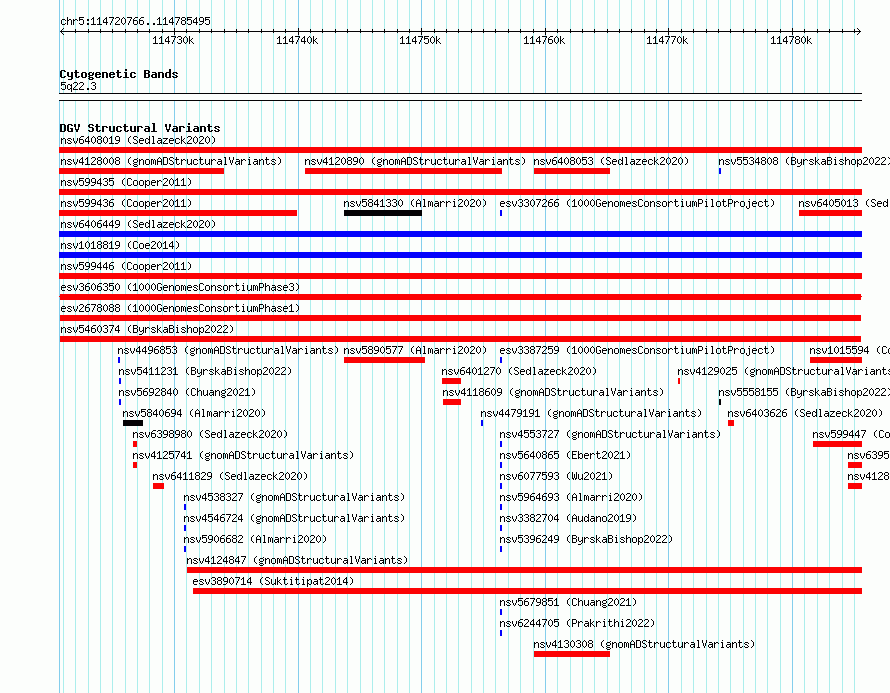This screenshot has height=693, width=890.
Task: Click the 114750k ruler position label
Action: point(420,40)
